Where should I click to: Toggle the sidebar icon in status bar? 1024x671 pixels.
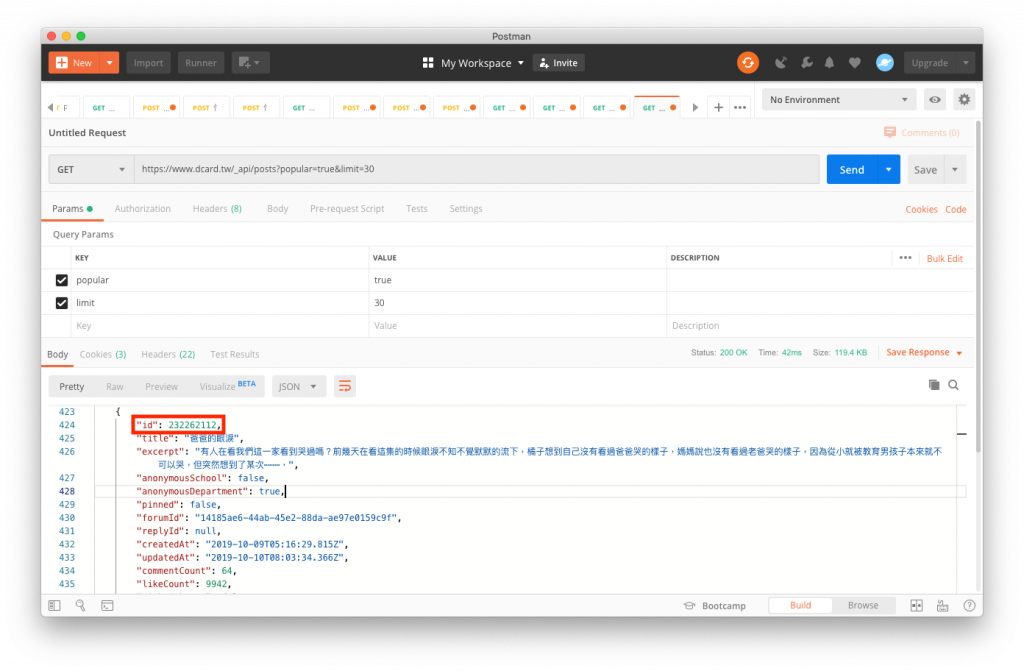54,606
